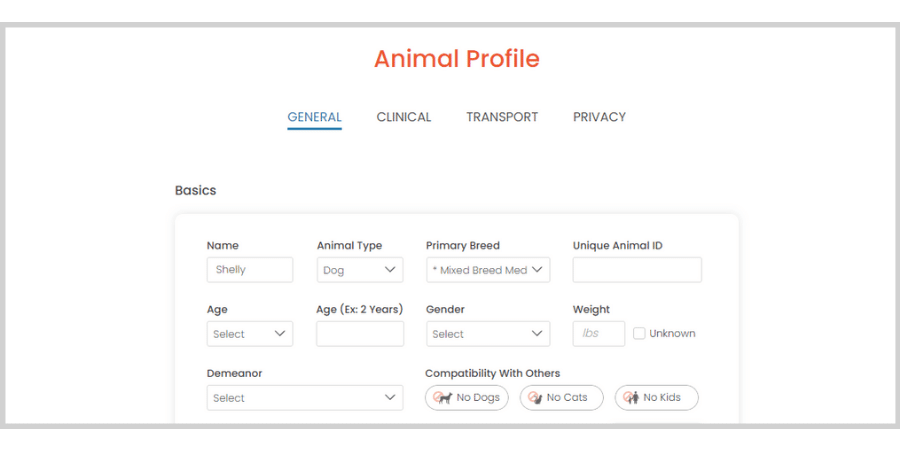Expand the Gender dropdown
The image size is (900, 472).
[488, 334]
